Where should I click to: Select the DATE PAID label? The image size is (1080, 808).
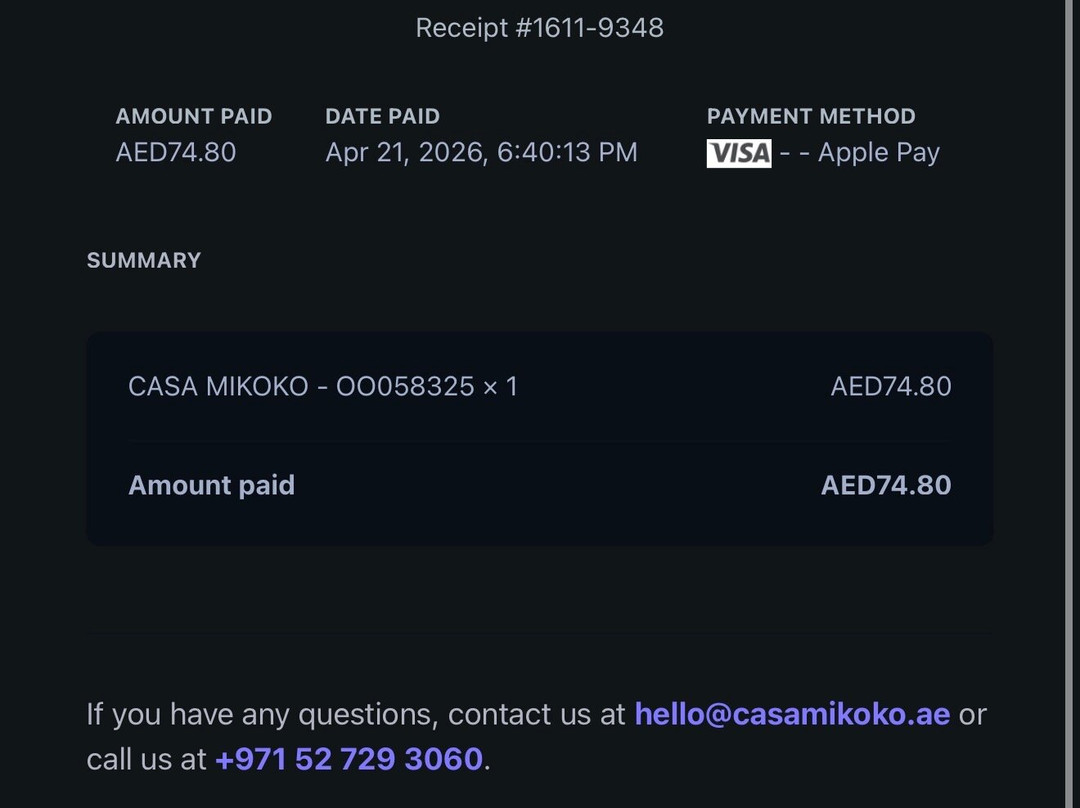382,116
